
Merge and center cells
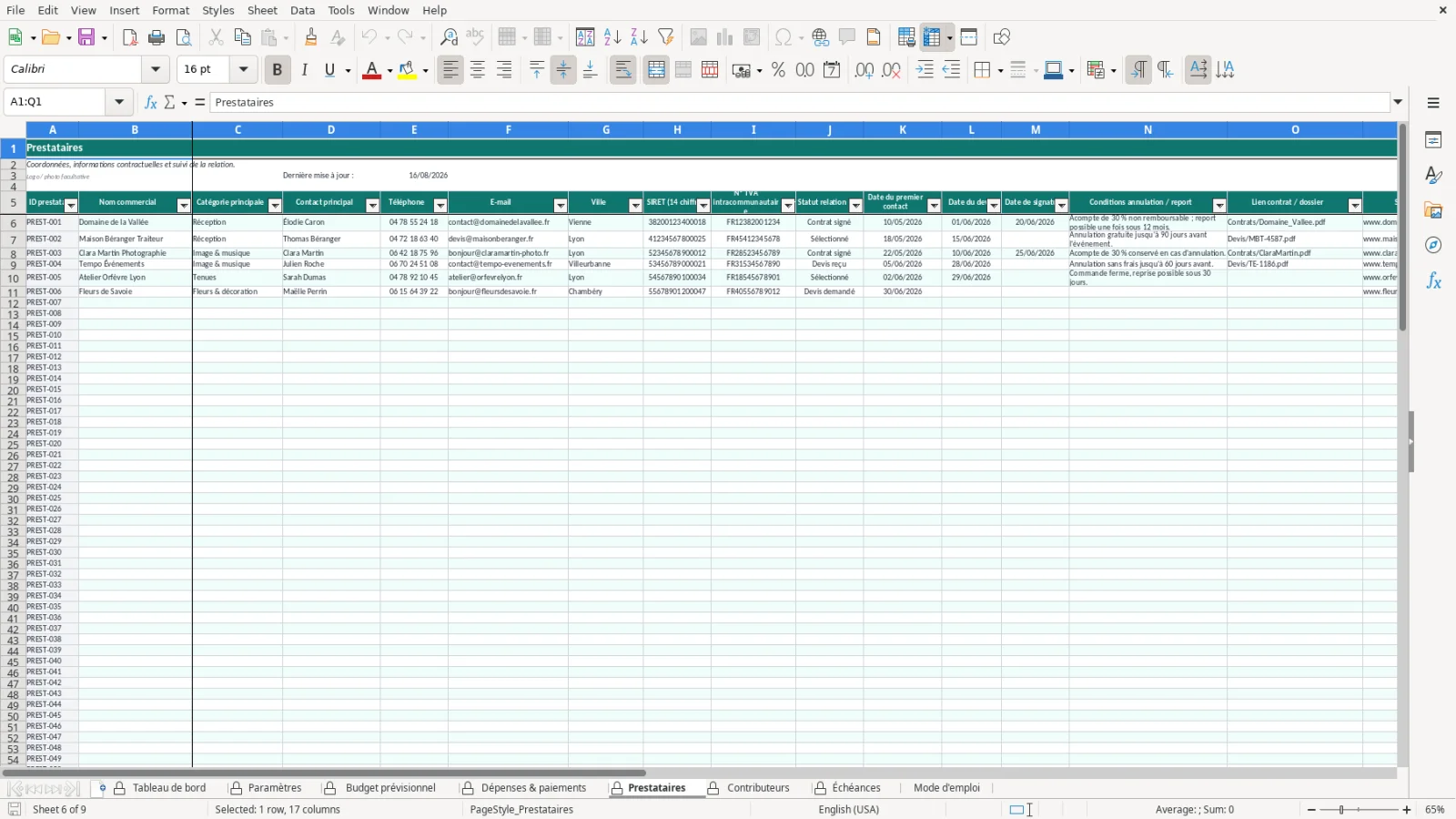[x=656, y=70]
